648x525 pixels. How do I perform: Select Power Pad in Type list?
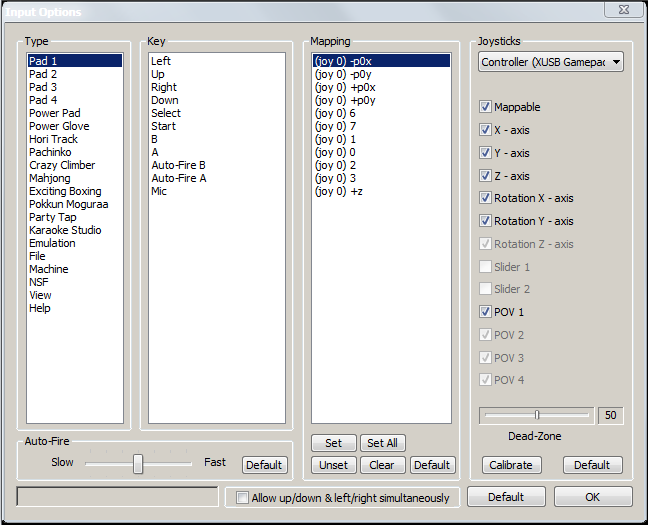click(75, 113)
